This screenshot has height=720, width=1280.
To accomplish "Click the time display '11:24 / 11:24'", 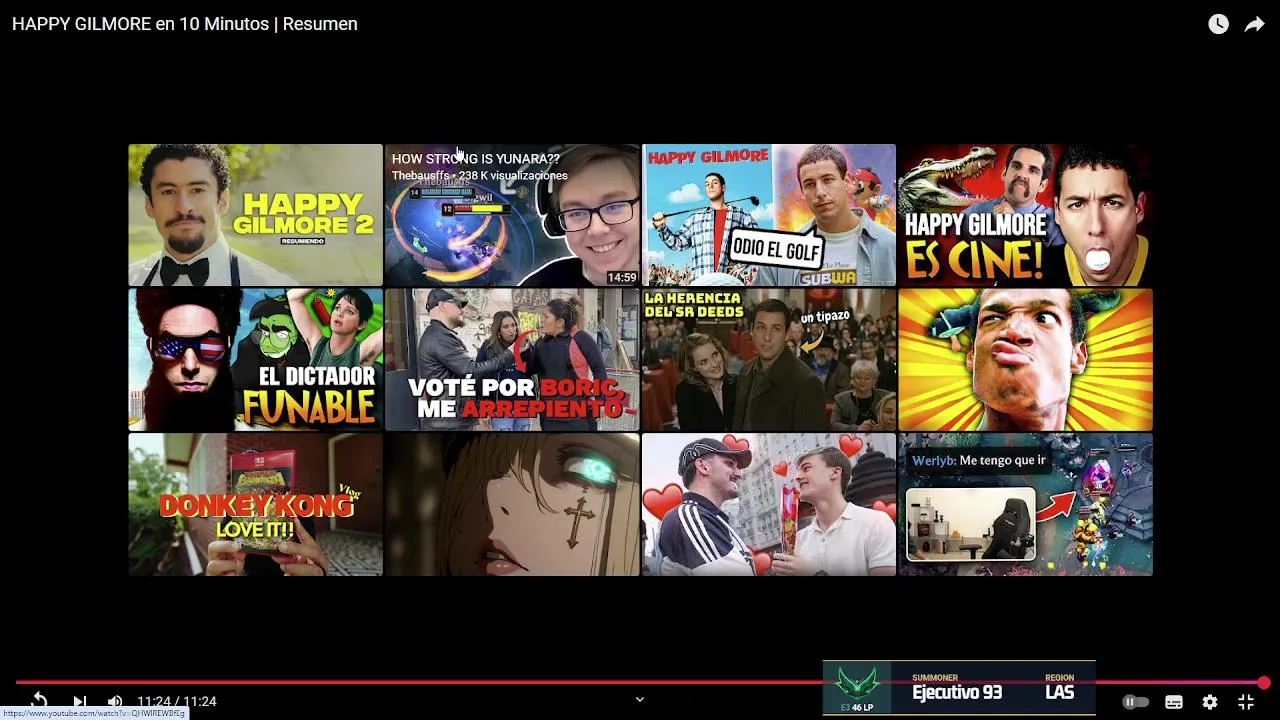I will (177, 701).
